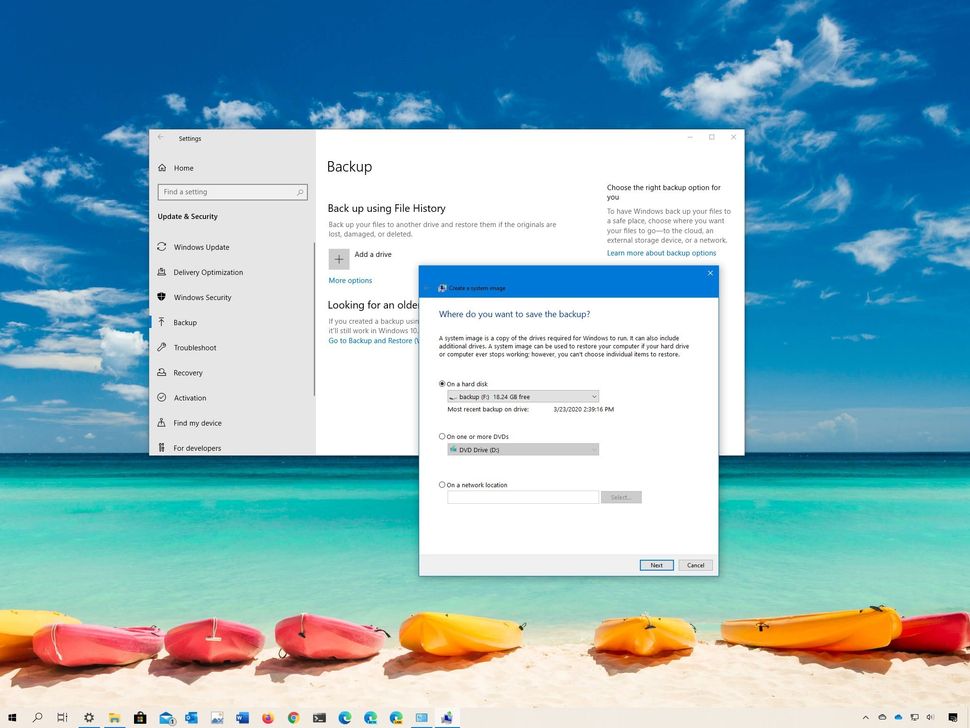This screenshot has width=970, height=728.
Task: Select the On a network location option
Action: coord(442,484)
